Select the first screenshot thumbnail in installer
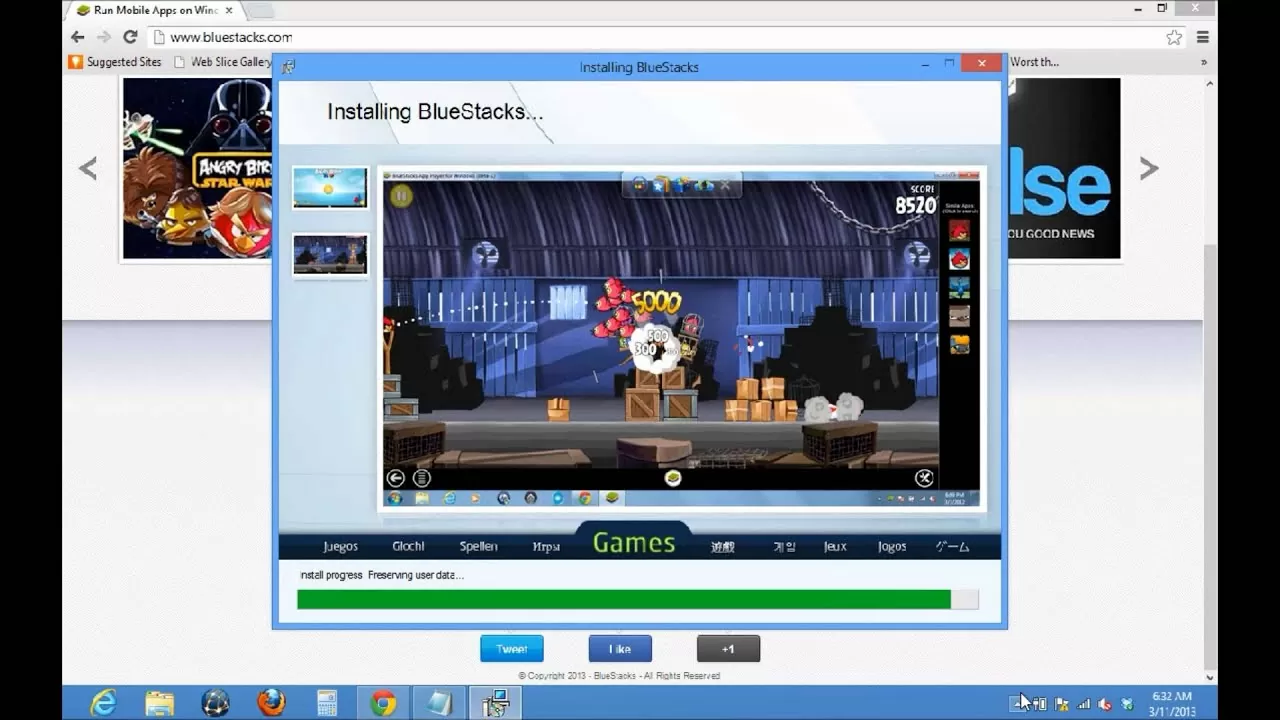The image size is (1280, 720). pos(330,187)
